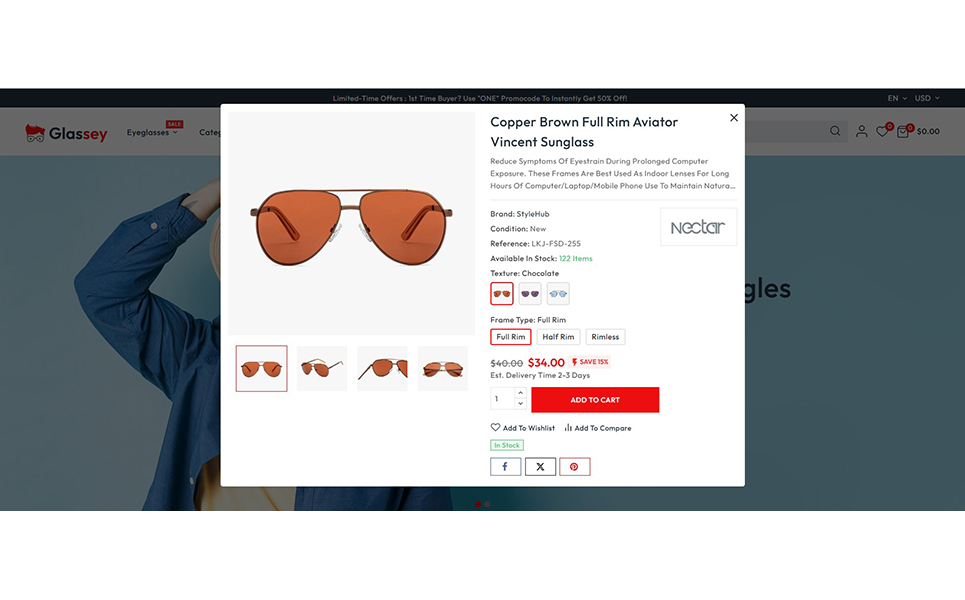The image size is (965, 600).
Task: Click Add To Compare link
Action: click(x=598, y=428)
